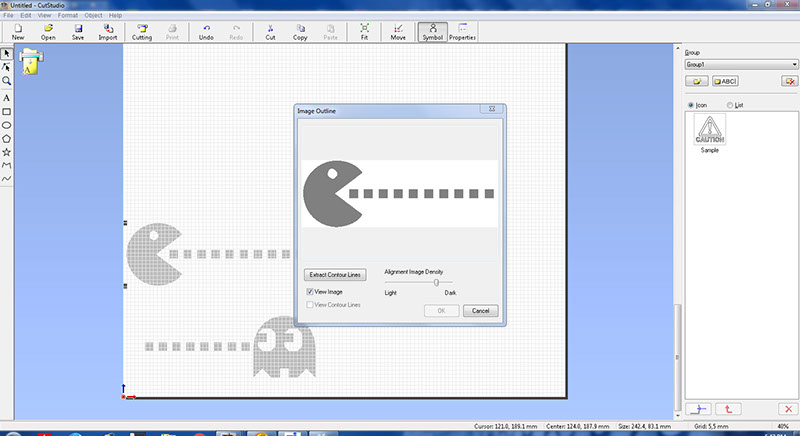This screenshot has height=436, width=800.
Task: Select the freehand curve tool
Action: point(7,178)
